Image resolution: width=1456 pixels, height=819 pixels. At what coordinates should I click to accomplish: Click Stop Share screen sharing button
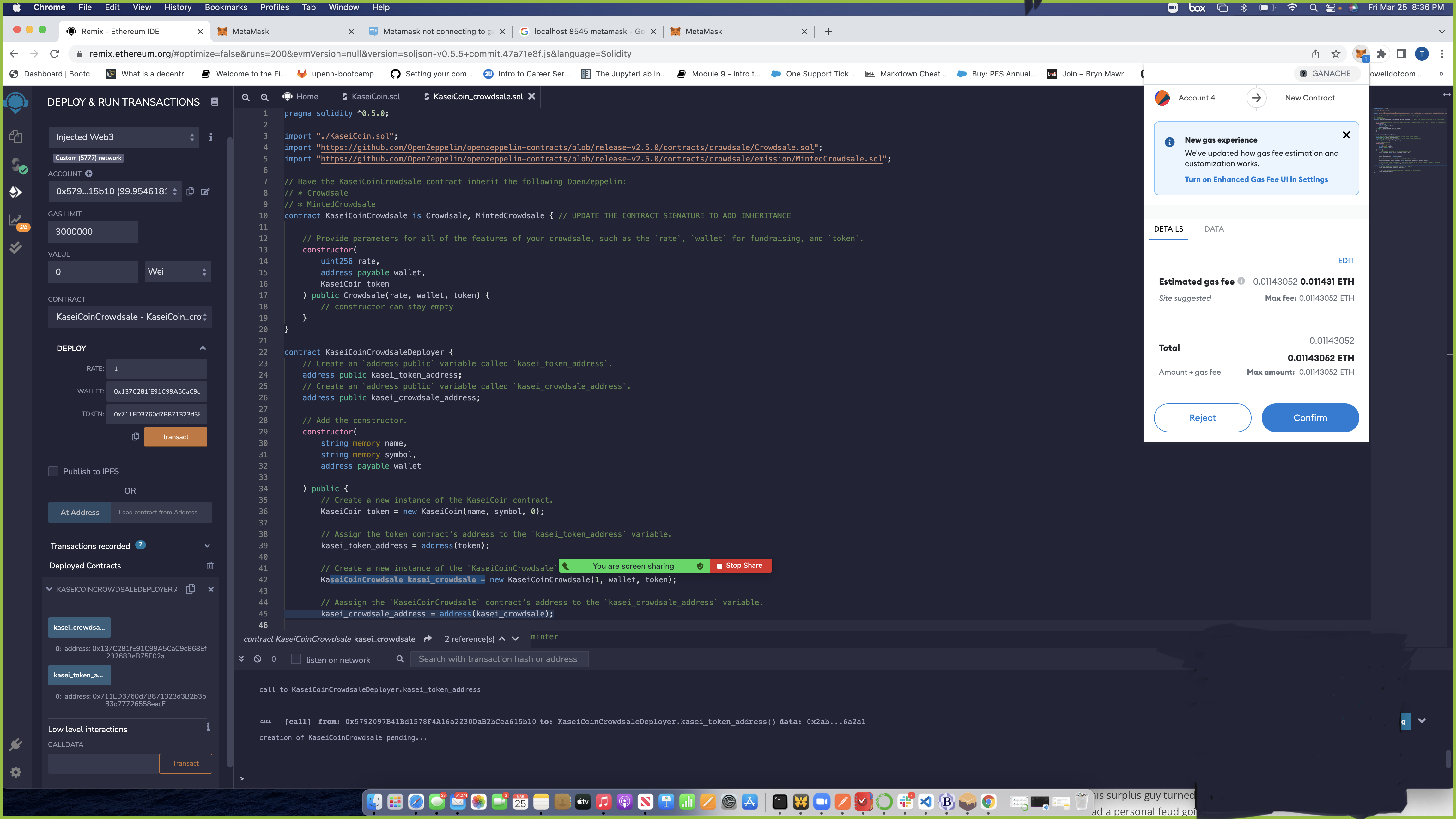(x=740, y=566)
